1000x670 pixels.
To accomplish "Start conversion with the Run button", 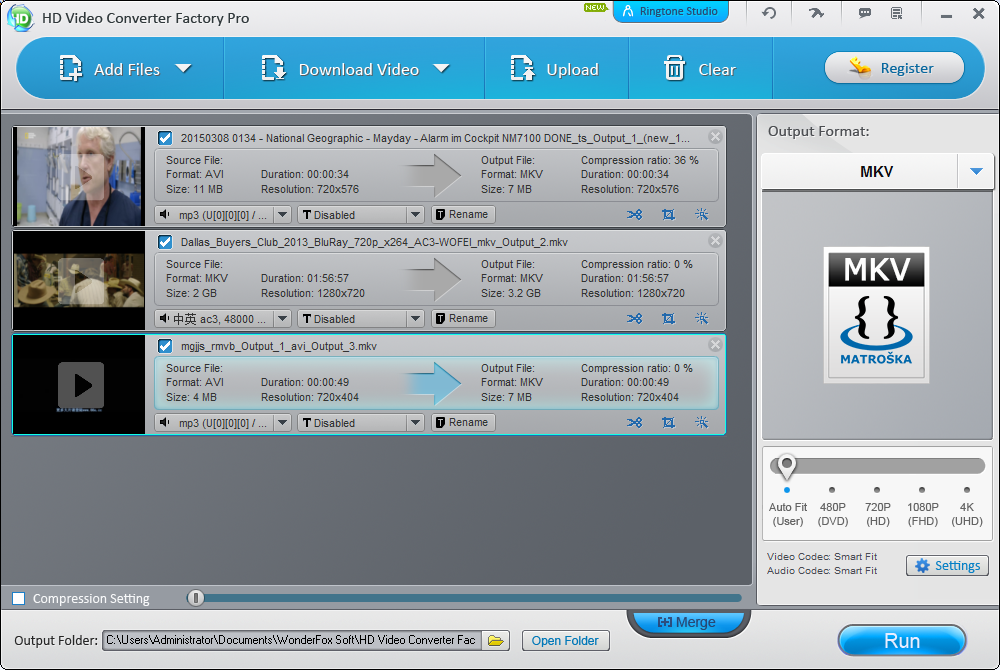I will (x=902, y=641).
